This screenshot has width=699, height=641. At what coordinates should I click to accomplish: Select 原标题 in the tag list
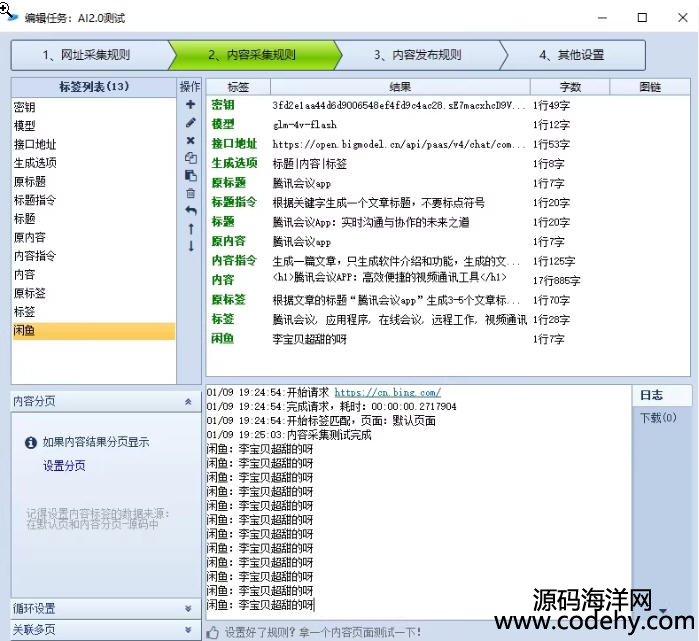(x=94, y=181)
